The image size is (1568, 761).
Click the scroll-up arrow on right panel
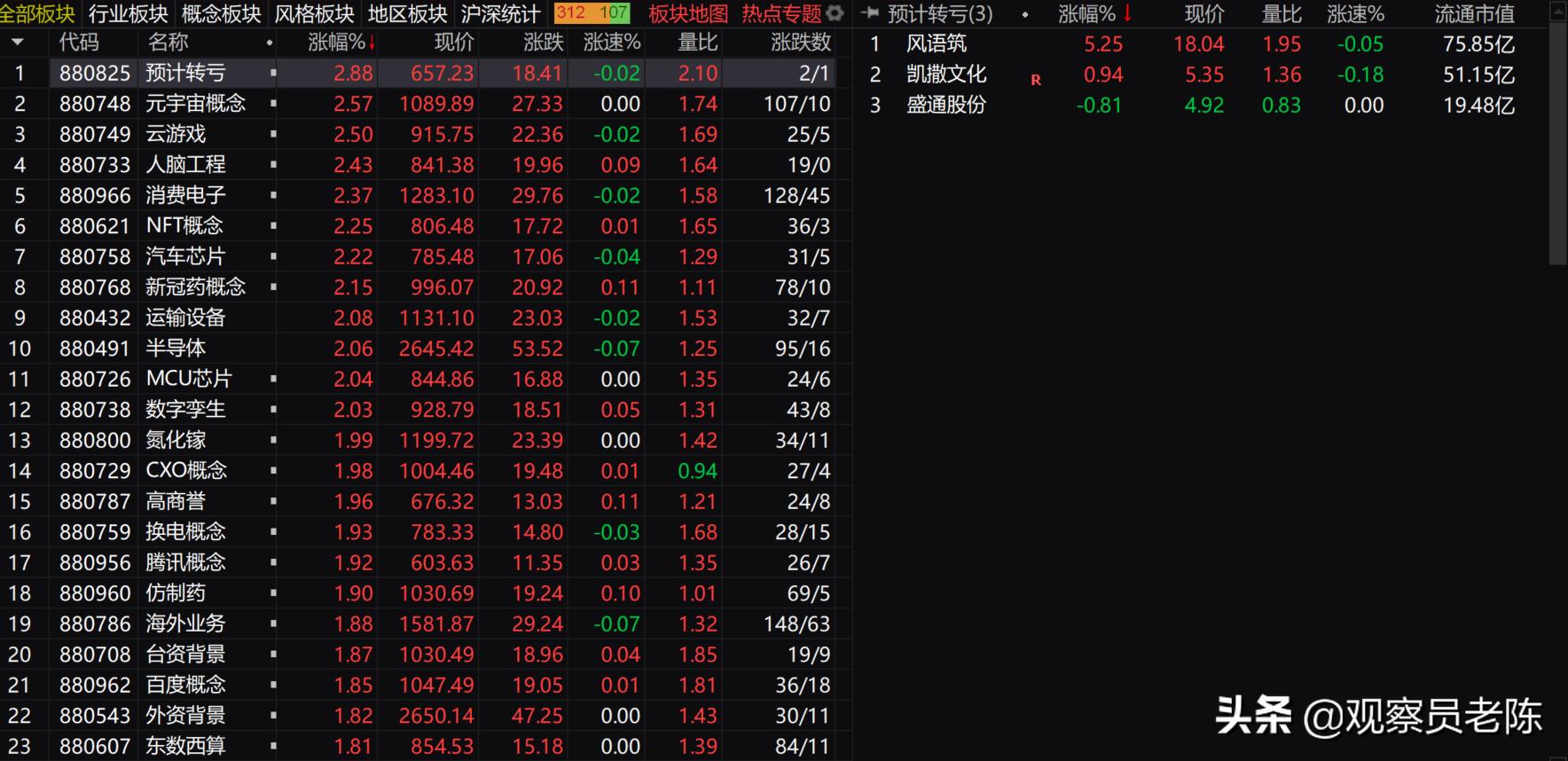click(1558, 12)
